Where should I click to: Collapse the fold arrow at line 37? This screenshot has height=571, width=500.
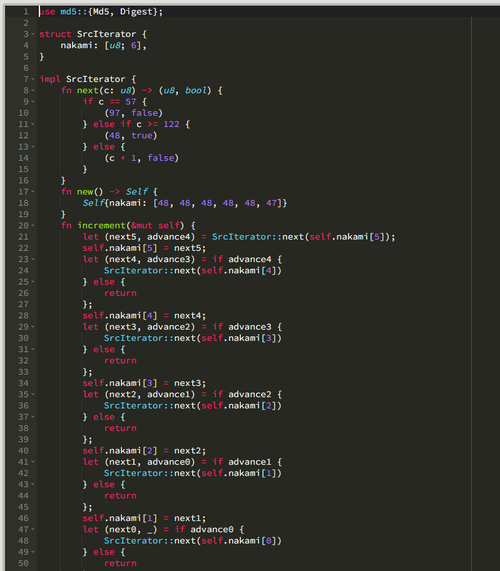tap(33, 417)
